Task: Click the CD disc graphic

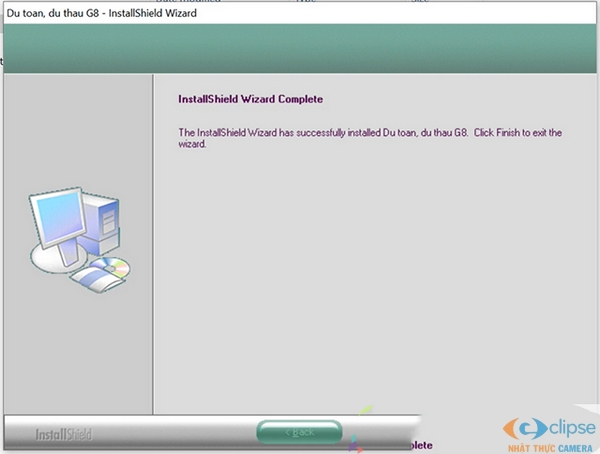Action: pyautogui.click(x=116, y=266)
